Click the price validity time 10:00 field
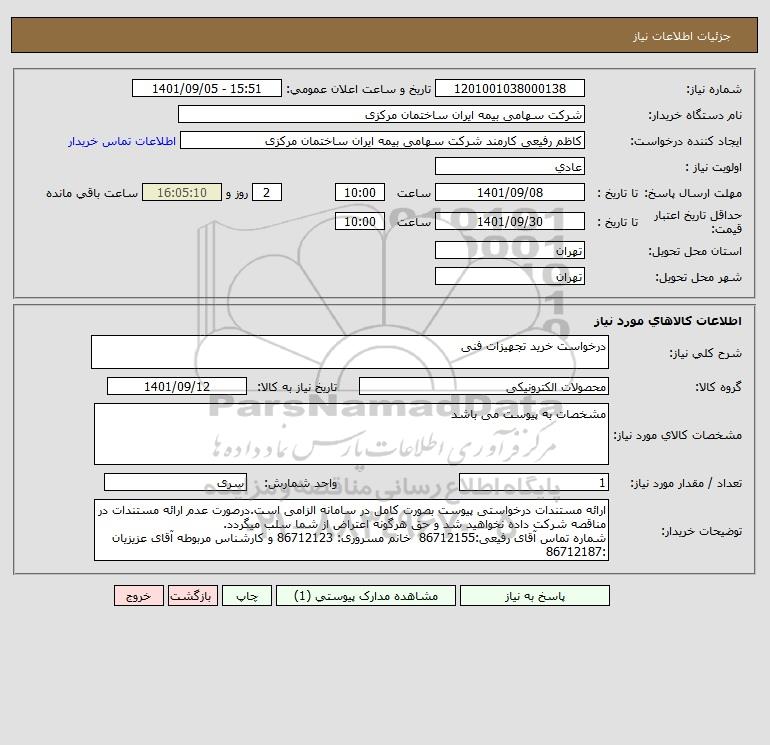 click(x=360, y=221)
